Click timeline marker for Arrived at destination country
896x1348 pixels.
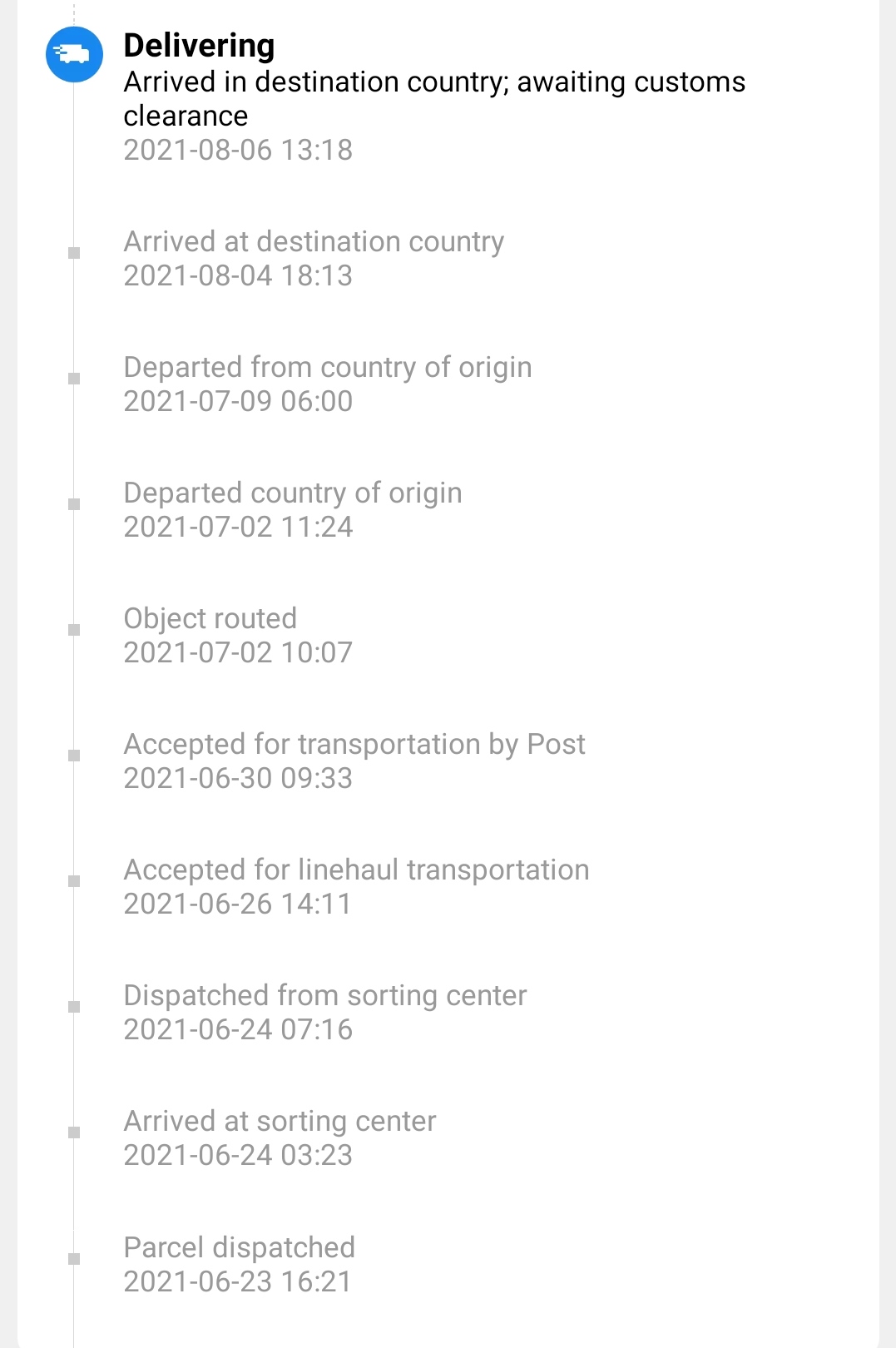[74, 253]
